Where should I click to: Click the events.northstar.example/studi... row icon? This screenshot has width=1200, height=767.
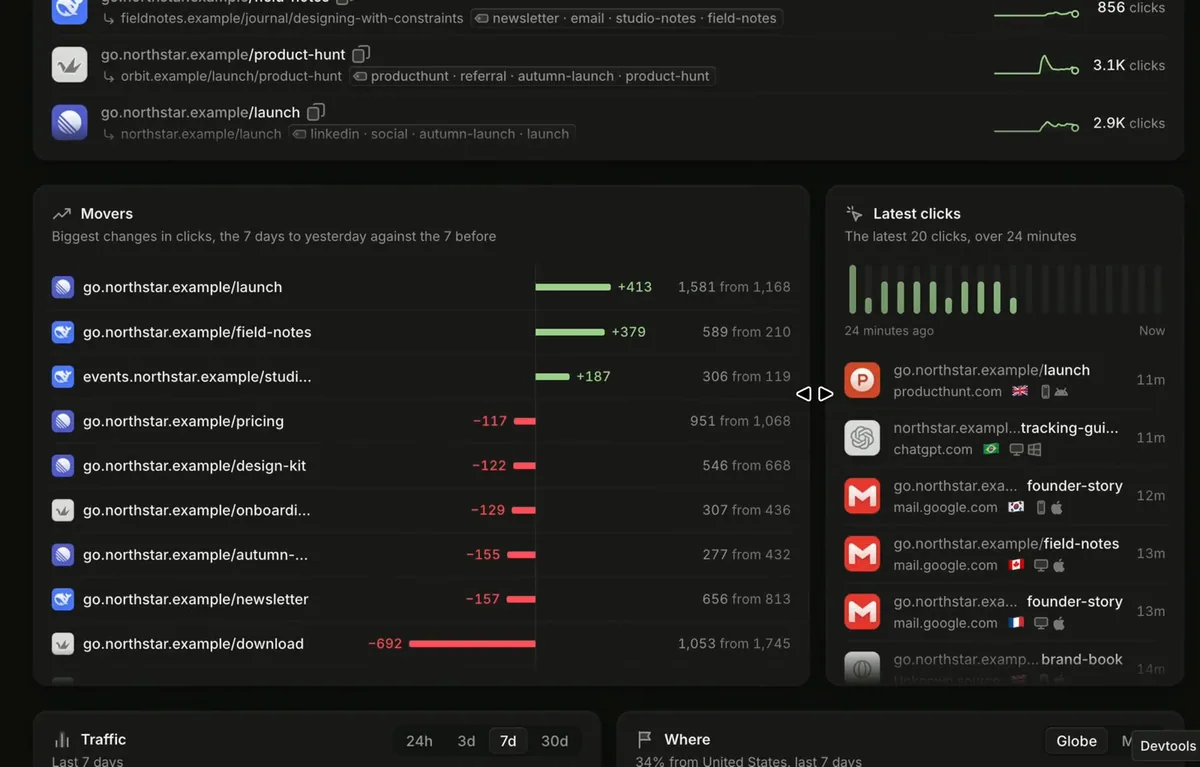63,377
